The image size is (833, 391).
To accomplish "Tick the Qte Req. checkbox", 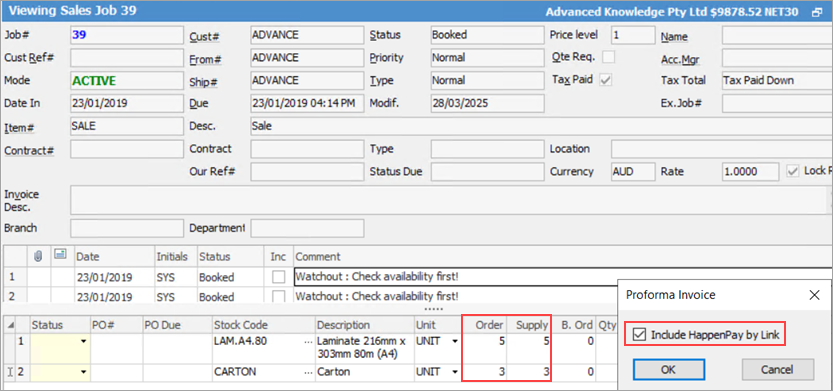I will [x=608, y=57].
